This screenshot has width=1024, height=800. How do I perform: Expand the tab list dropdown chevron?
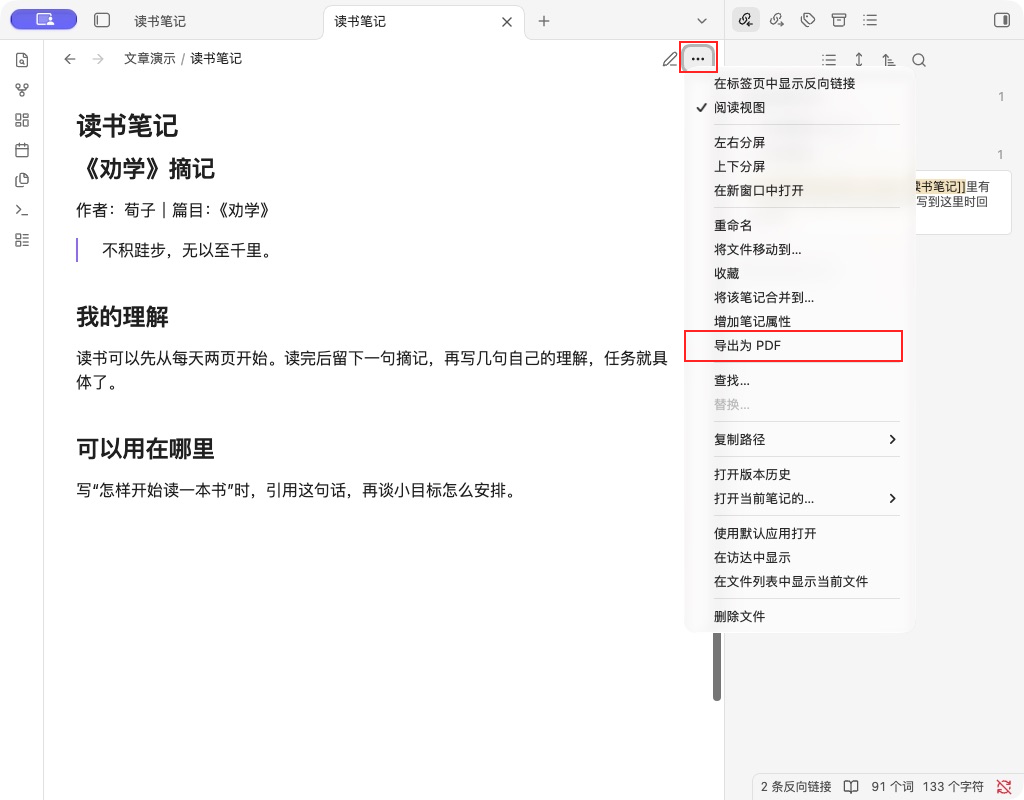pyautogui.click(x=702, y=21)
